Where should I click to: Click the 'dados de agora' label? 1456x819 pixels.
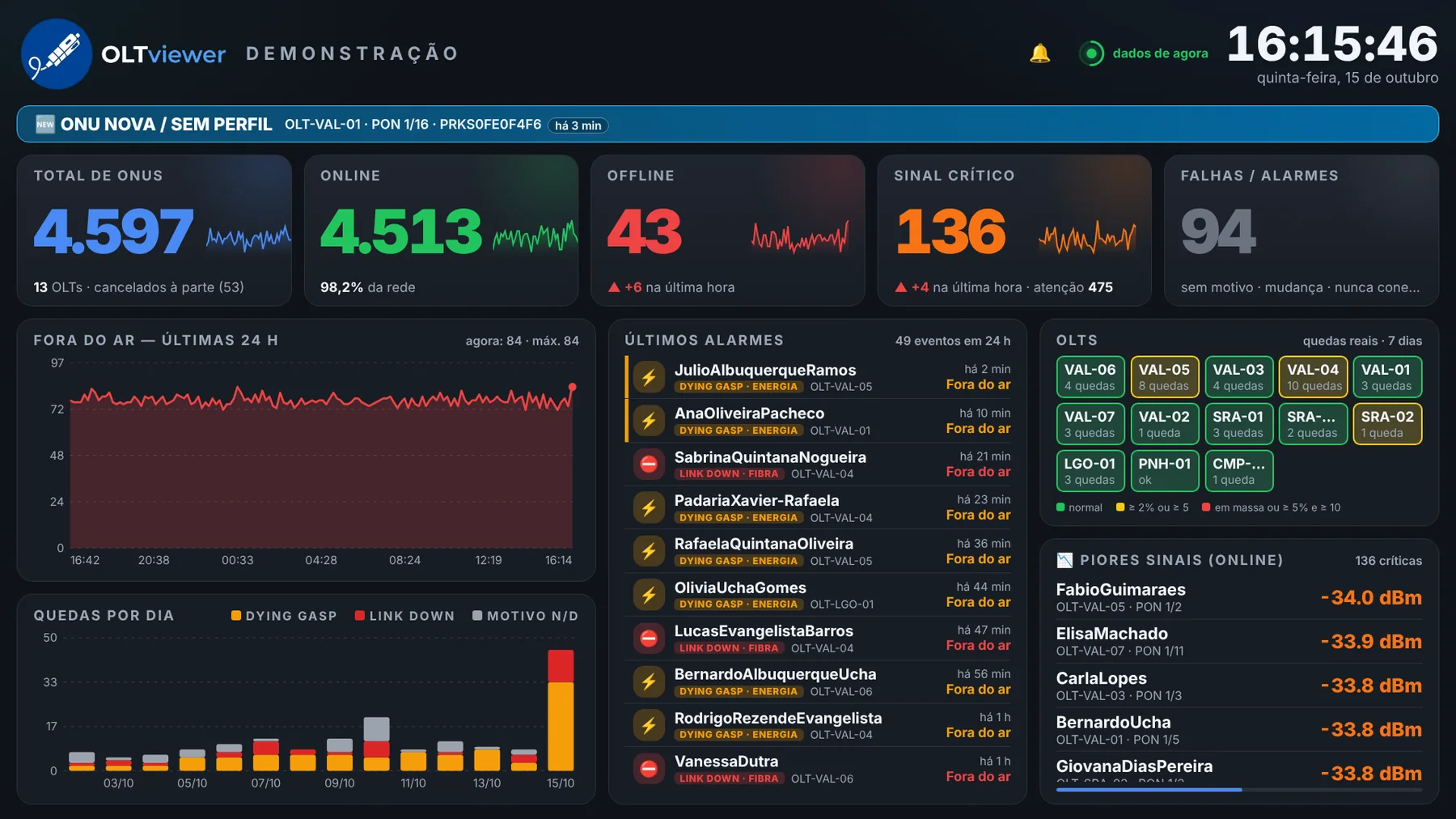pyautogui.click(x=1160, y=53)
